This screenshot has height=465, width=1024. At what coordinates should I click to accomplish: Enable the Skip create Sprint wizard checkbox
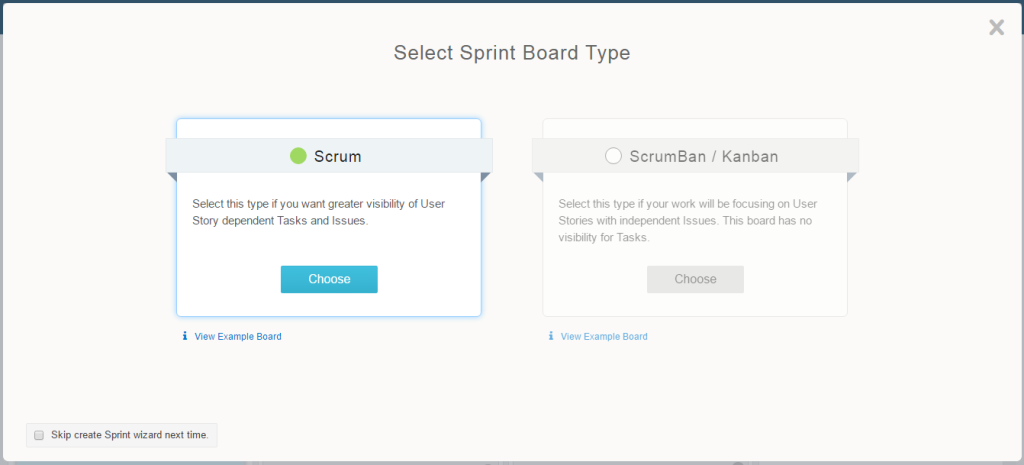click(39, 435)
